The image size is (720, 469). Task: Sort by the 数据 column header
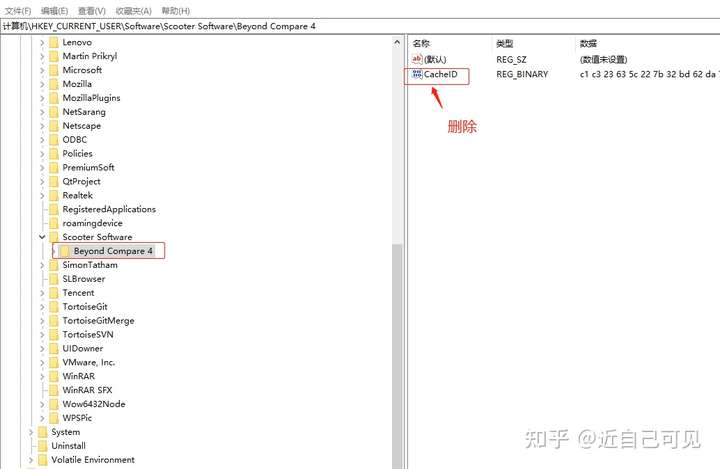588,44
